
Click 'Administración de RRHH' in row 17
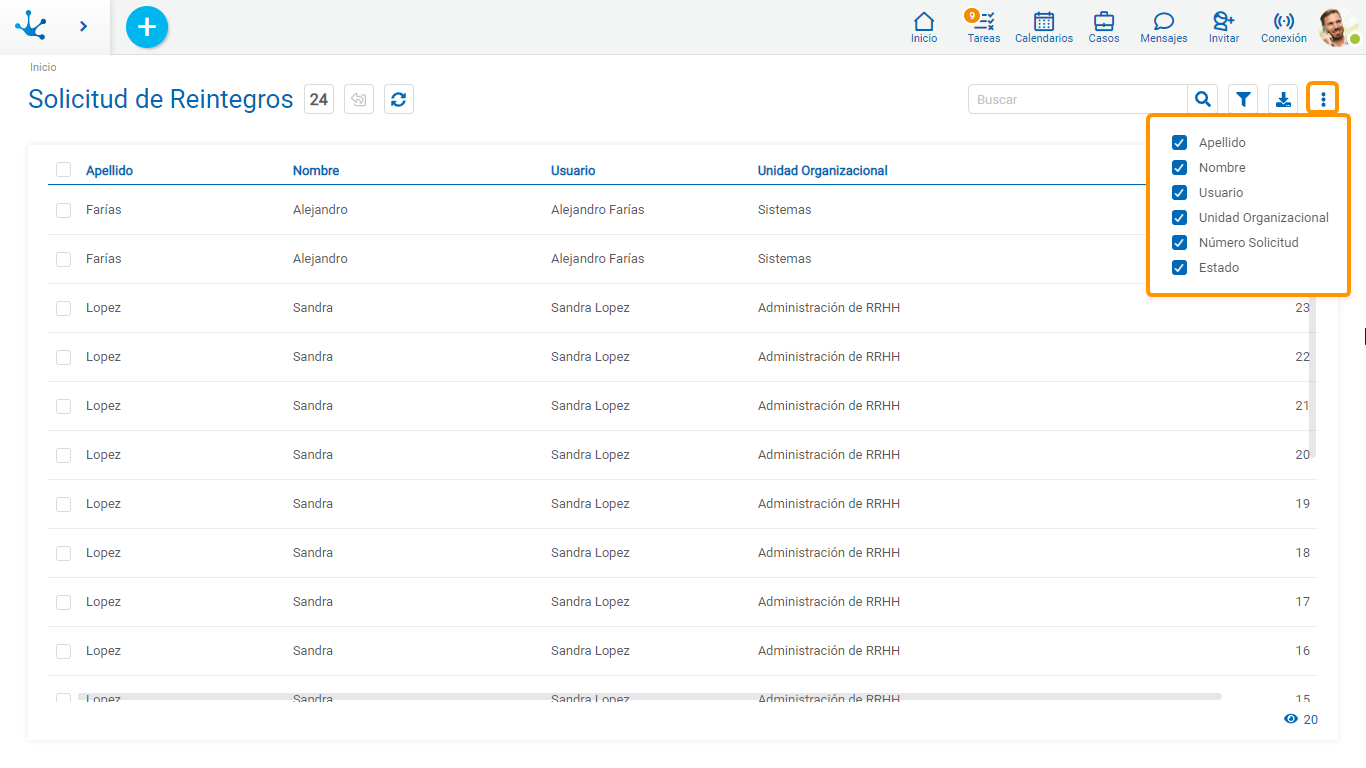click(829, 602)
